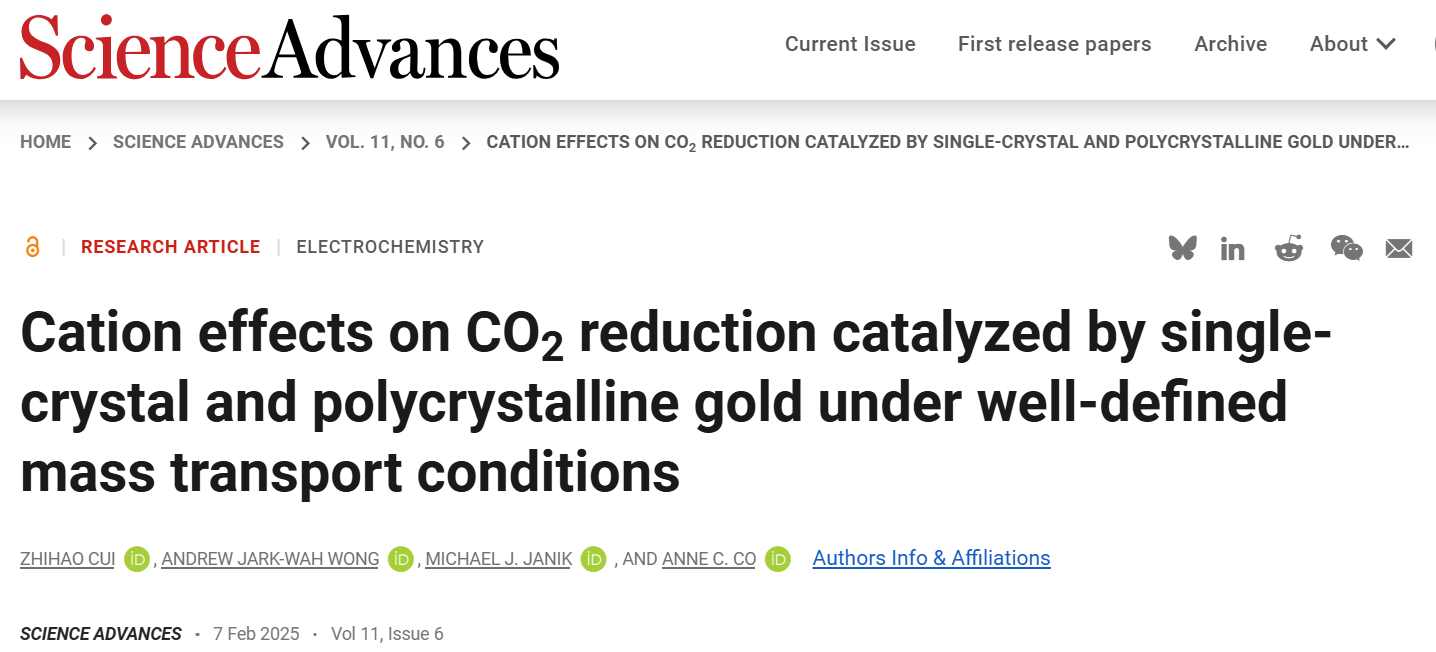The width and height of the screenshot is (1436, 652).
Task: Email article using envelope icon
Action: click(x=1399, y=249)
